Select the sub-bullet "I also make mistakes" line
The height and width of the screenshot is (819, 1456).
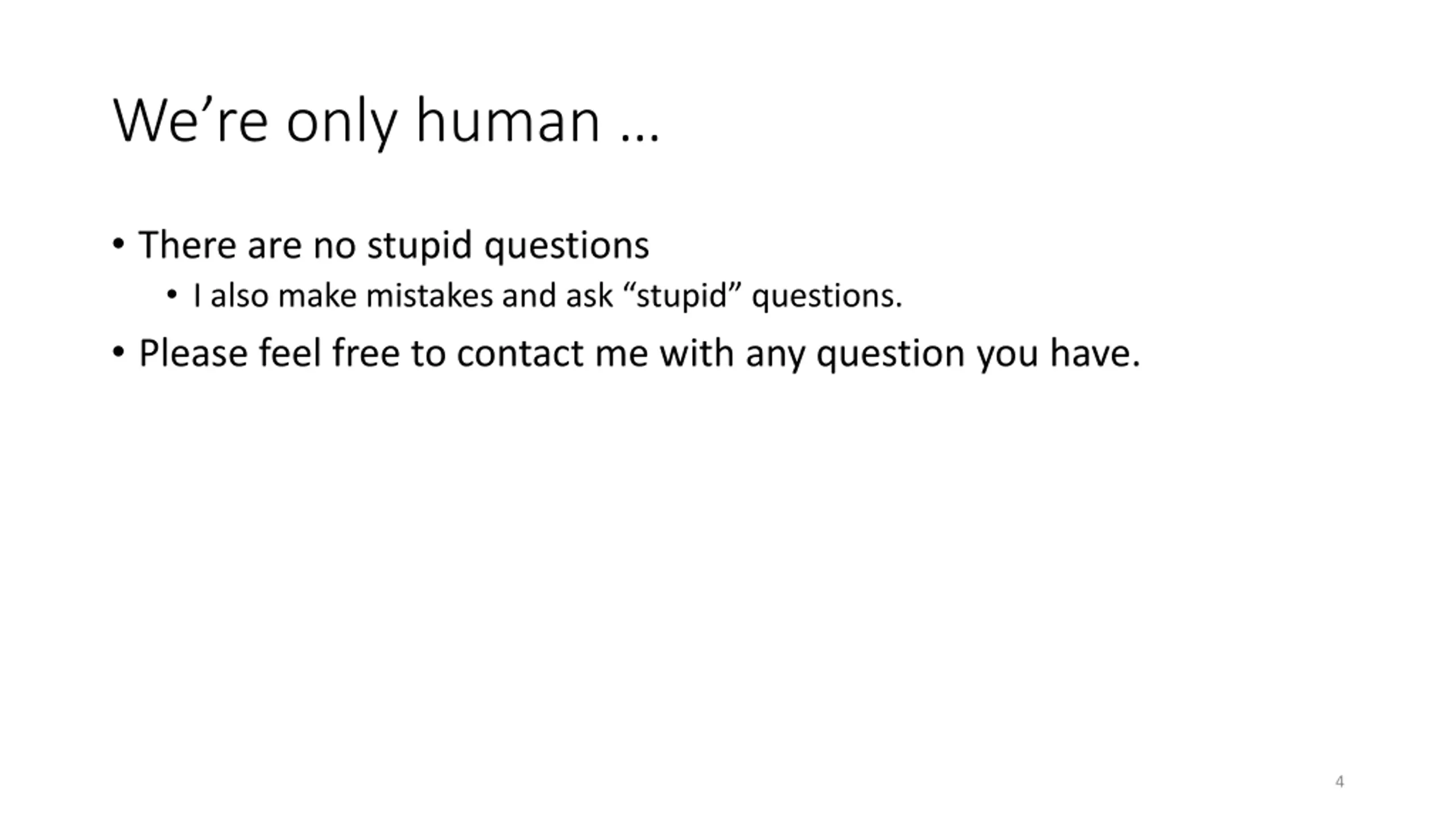pyautogui.click(x=548, y=296)
